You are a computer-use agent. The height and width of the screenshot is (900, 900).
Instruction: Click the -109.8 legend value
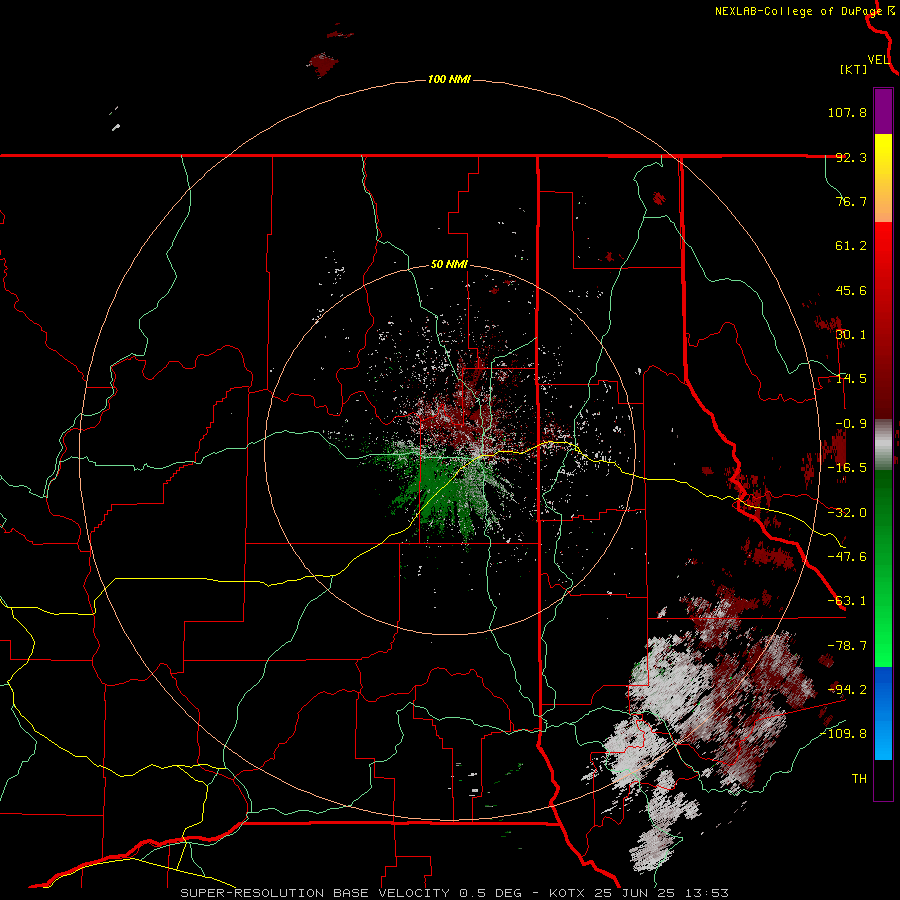[844, 734]
